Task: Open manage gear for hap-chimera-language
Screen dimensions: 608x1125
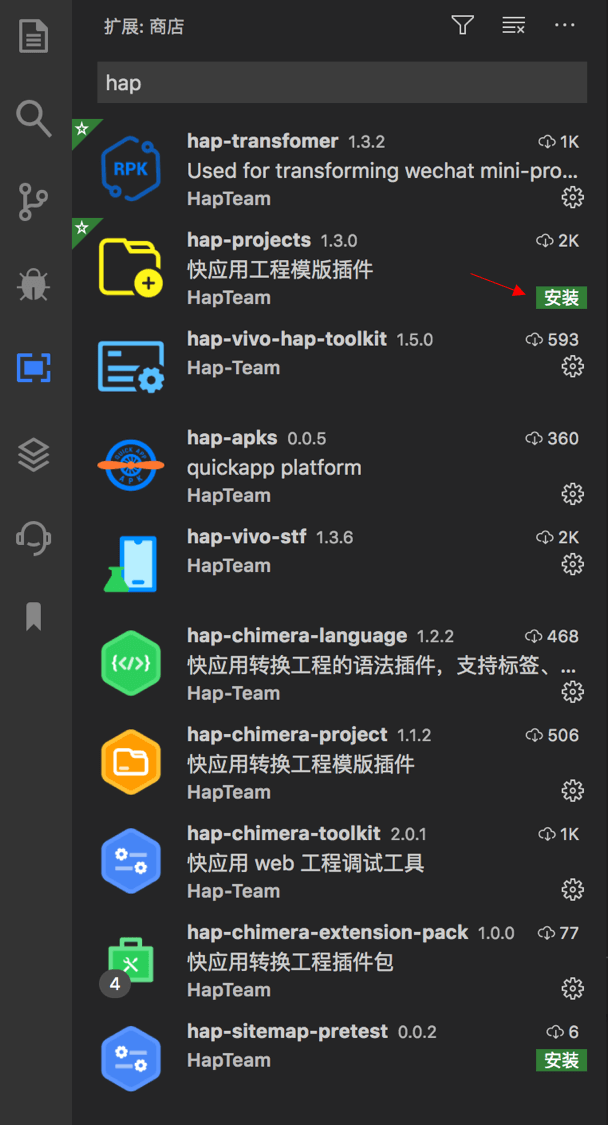Action: click(572, 692)
